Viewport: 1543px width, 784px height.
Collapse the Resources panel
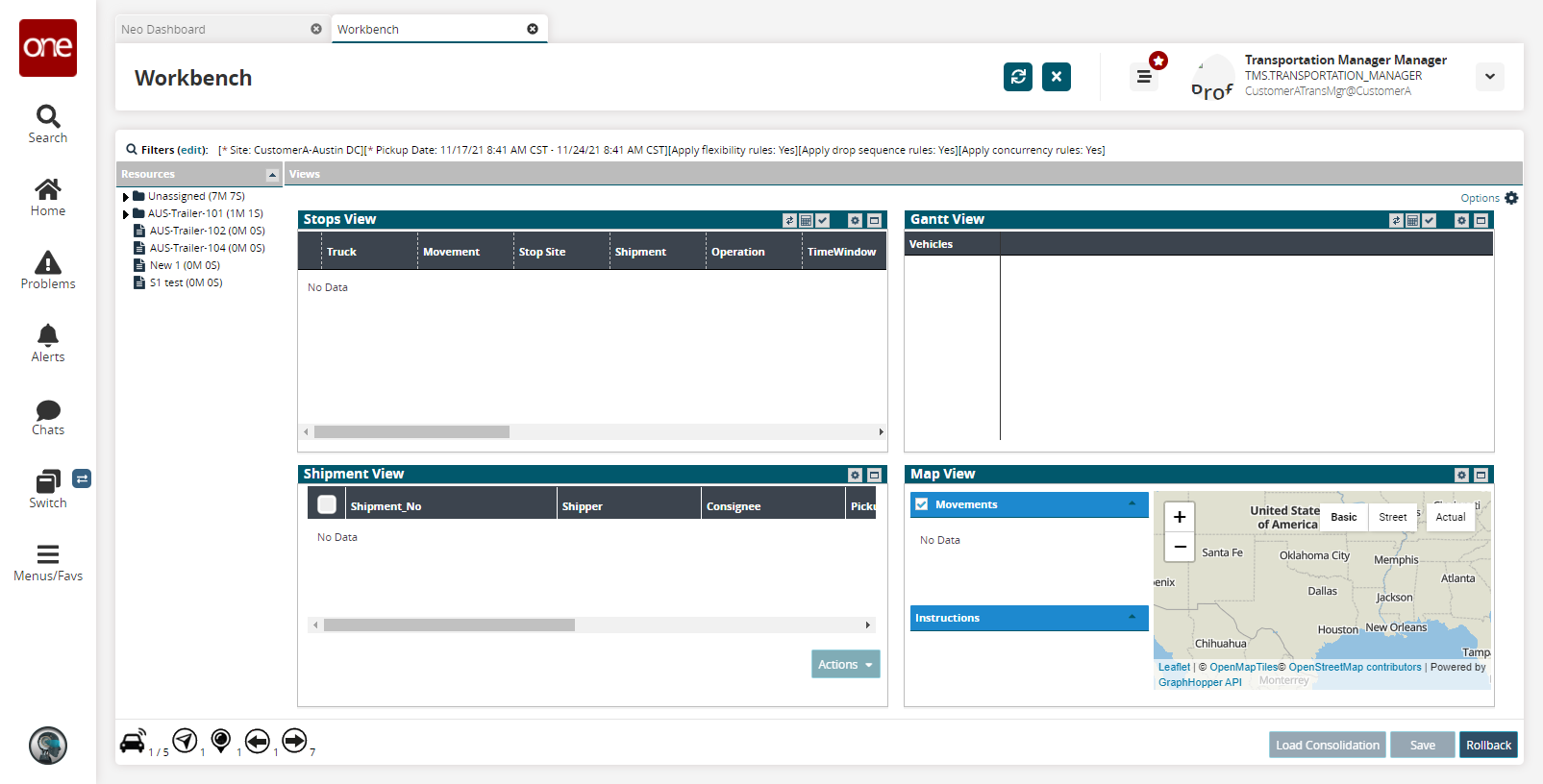272,174
